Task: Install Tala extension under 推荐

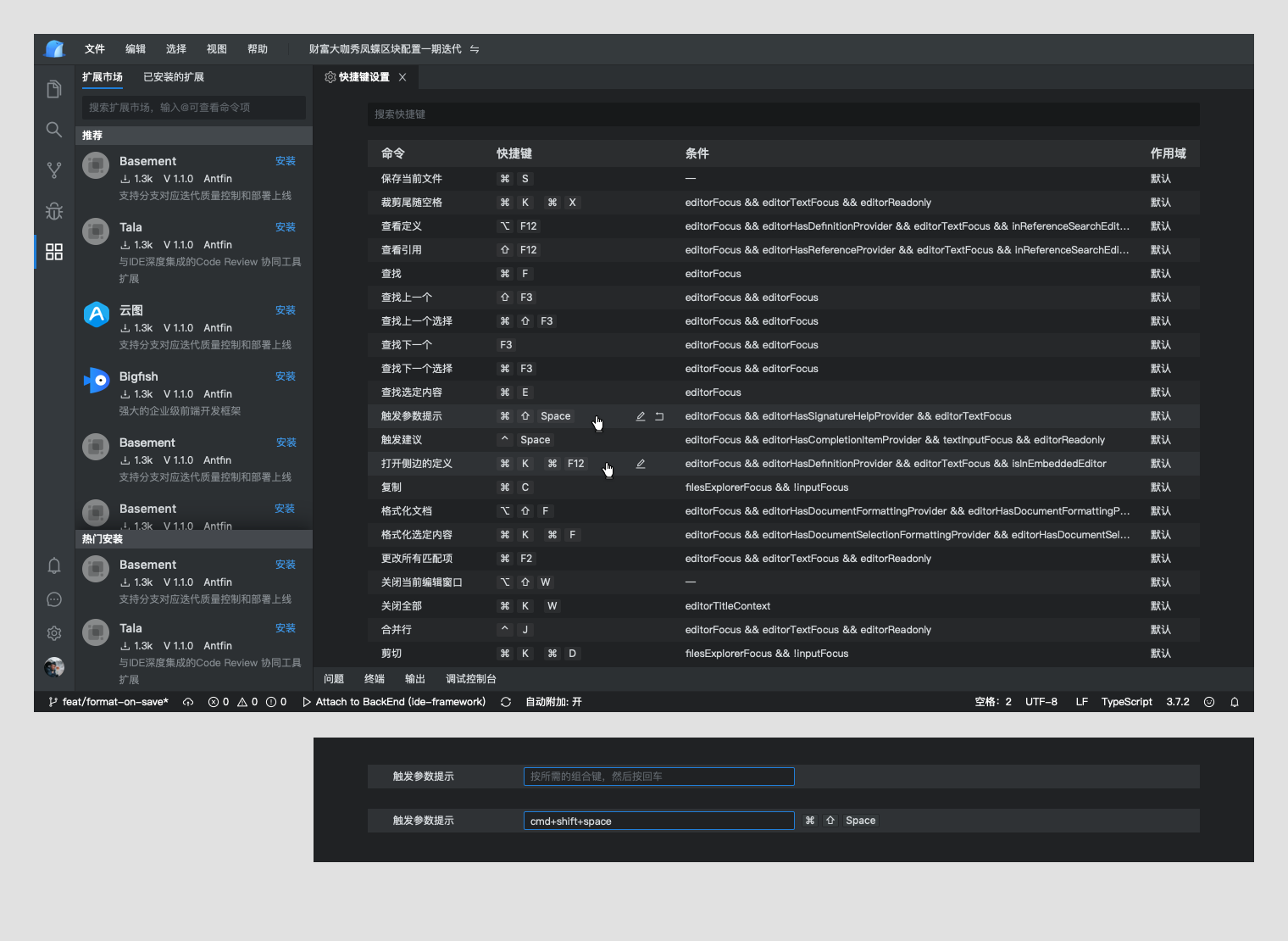Action: [286, 227]
